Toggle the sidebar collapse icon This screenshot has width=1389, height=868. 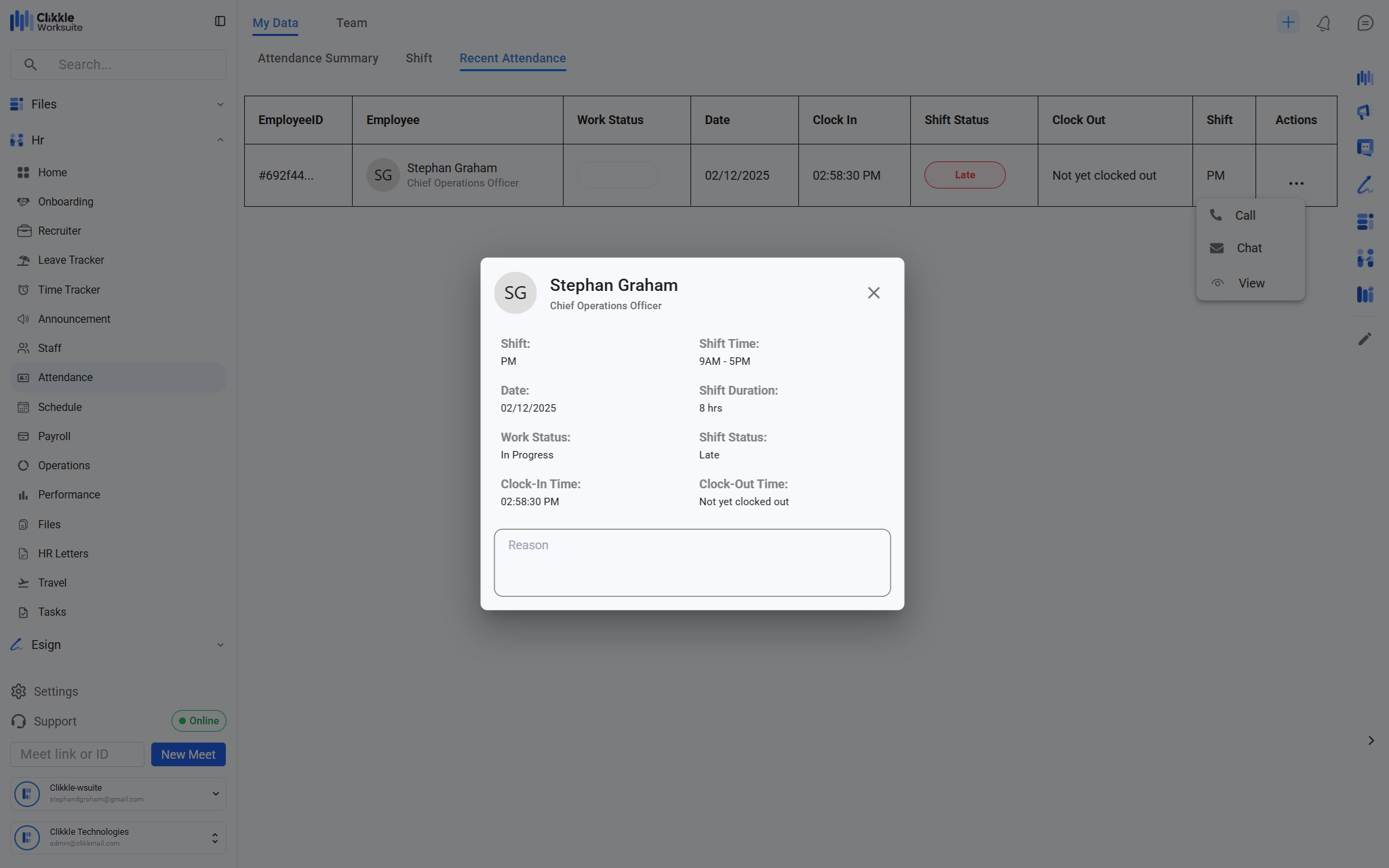[220, 22]
